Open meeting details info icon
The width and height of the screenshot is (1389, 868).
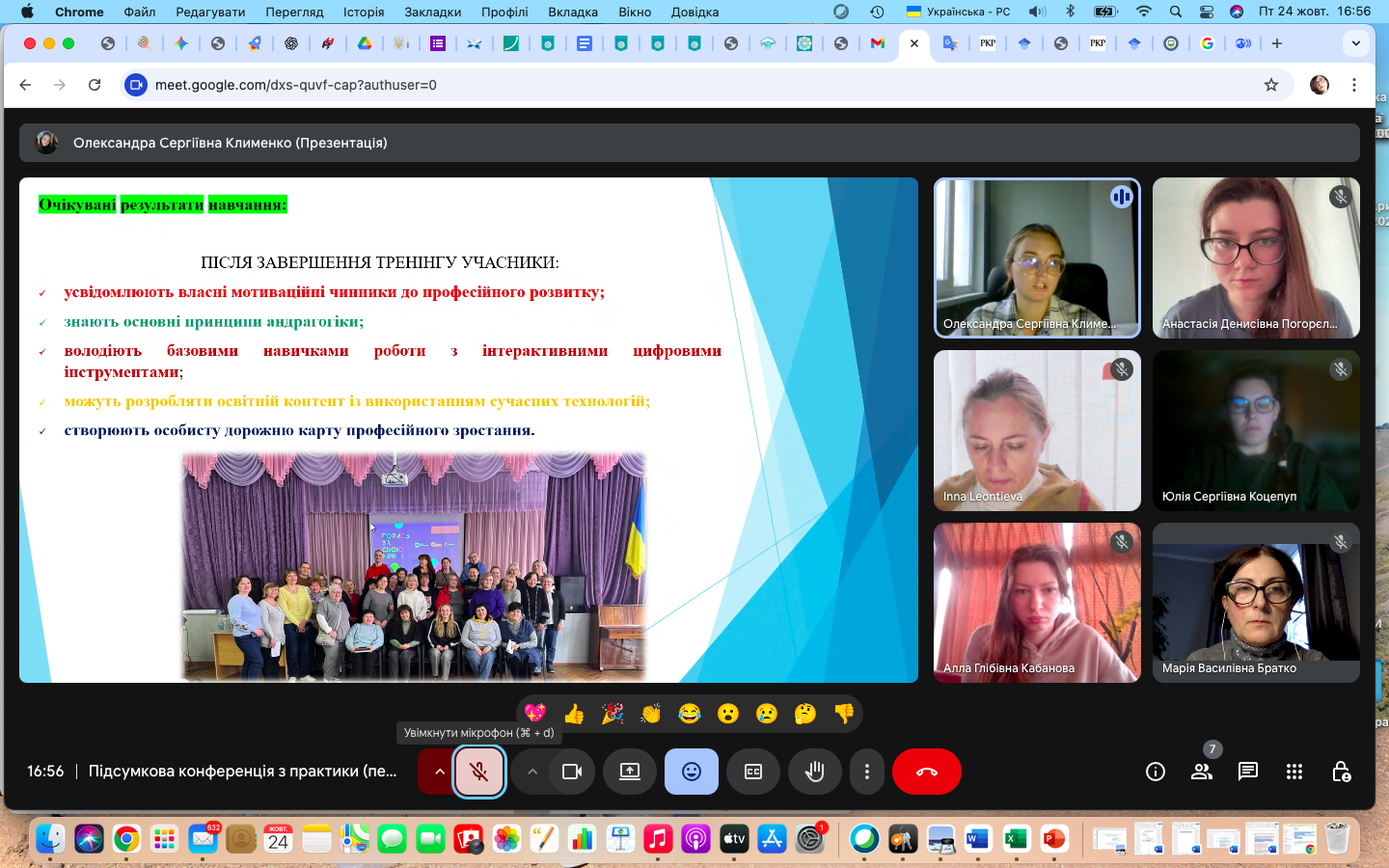pos(1156,772)
